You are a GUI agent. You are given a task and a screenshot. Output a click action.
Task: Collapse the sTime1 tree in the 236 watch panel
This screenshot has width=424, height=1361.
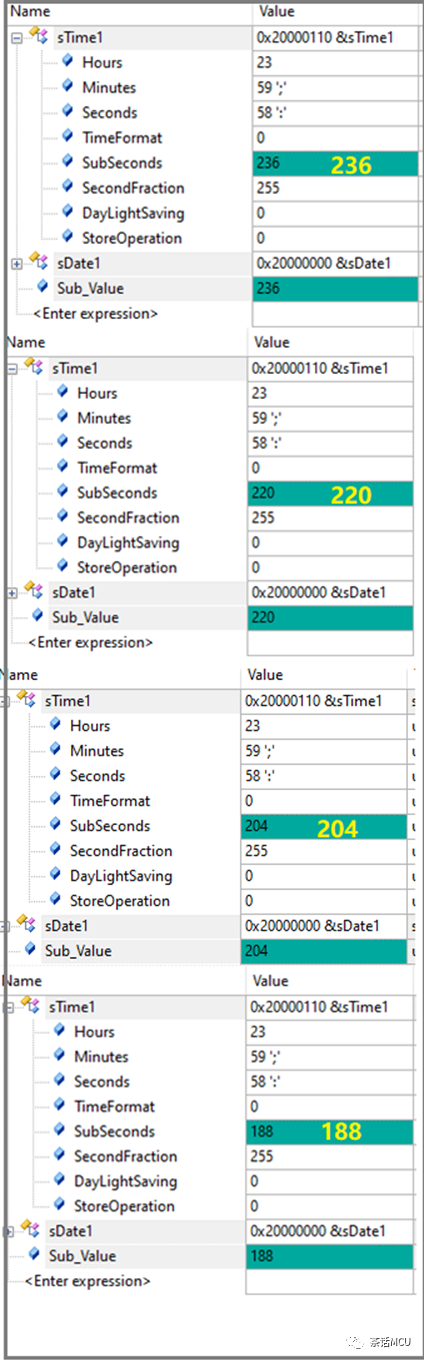coord(16,38)
